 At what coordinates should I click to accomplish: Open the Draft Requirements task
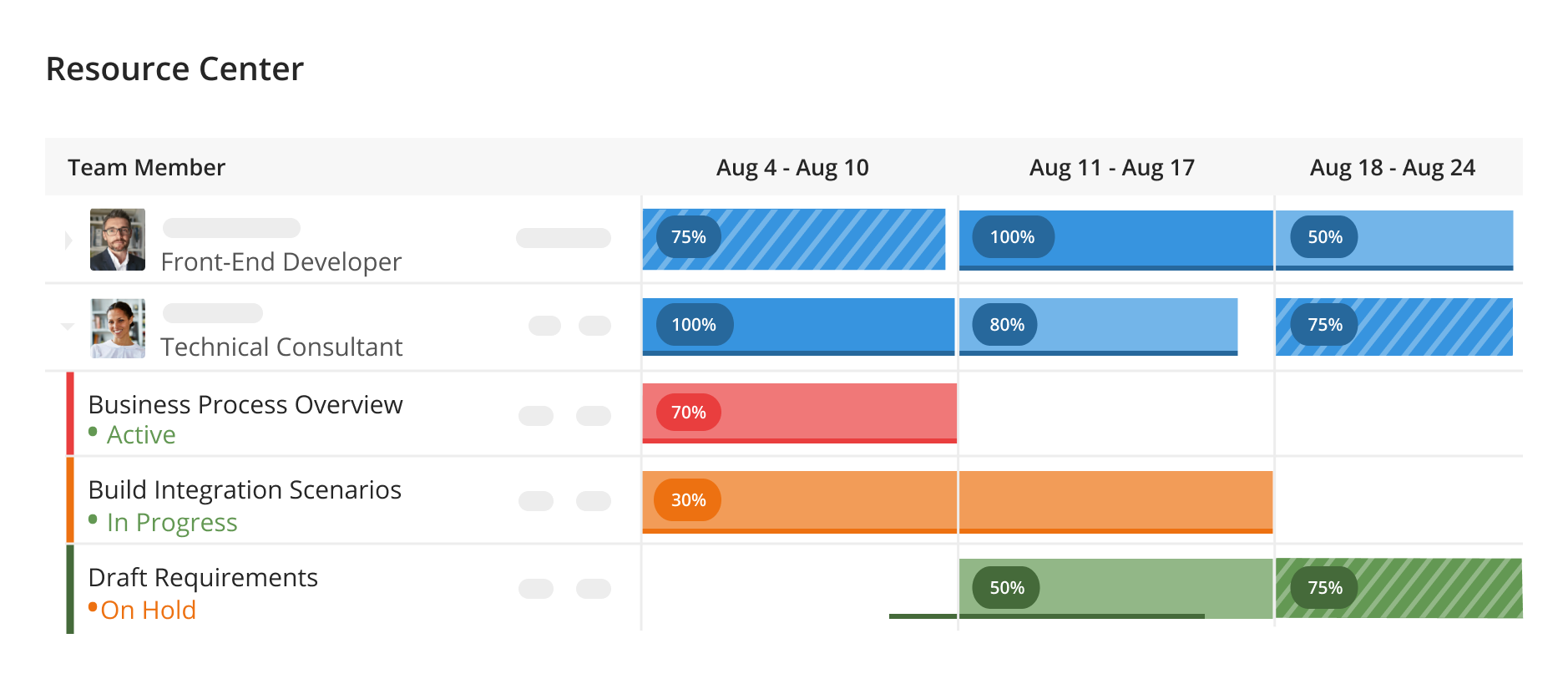203,577
